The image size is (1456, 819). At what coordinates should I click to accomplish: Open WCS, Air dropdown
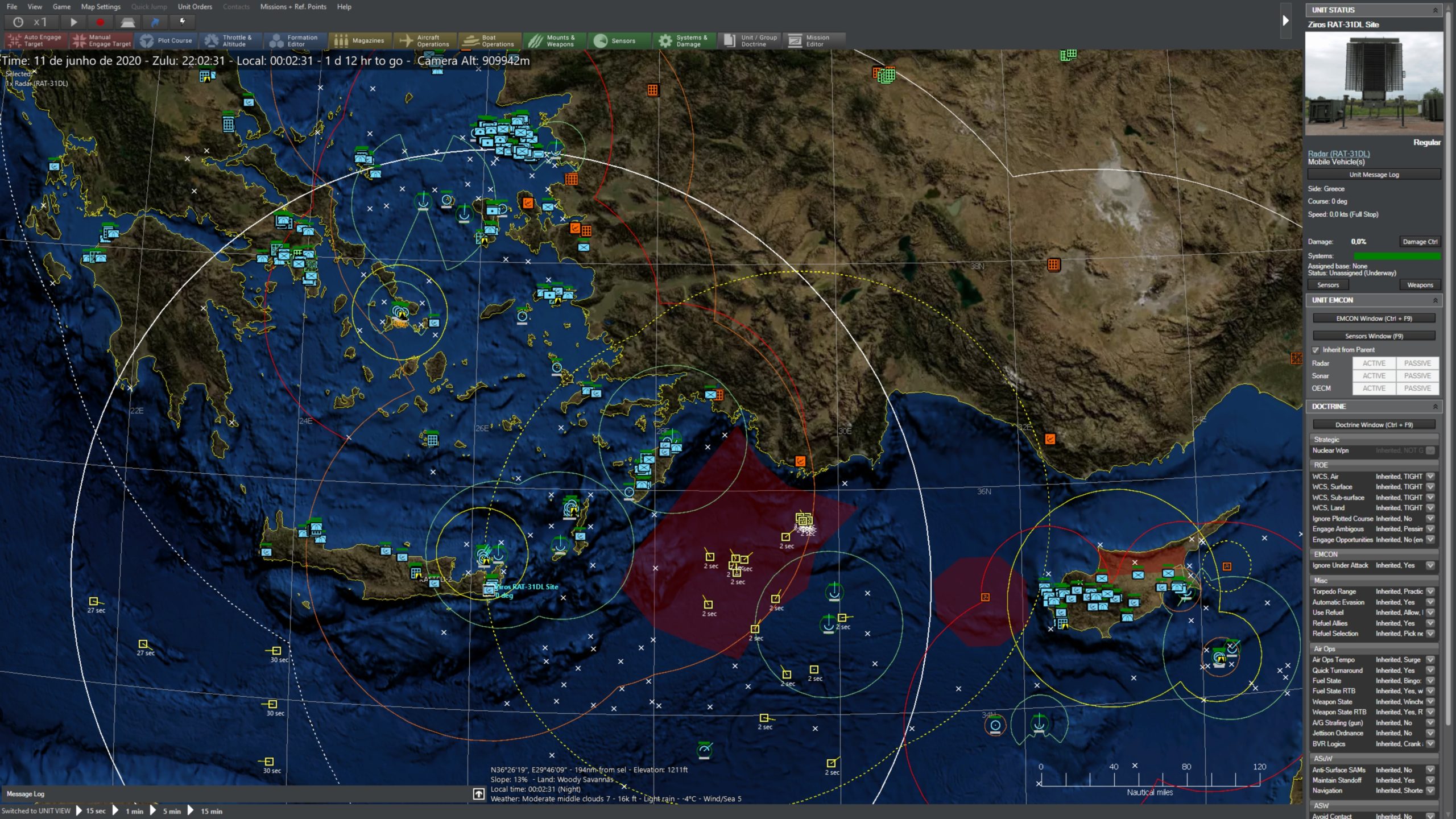1430,477
